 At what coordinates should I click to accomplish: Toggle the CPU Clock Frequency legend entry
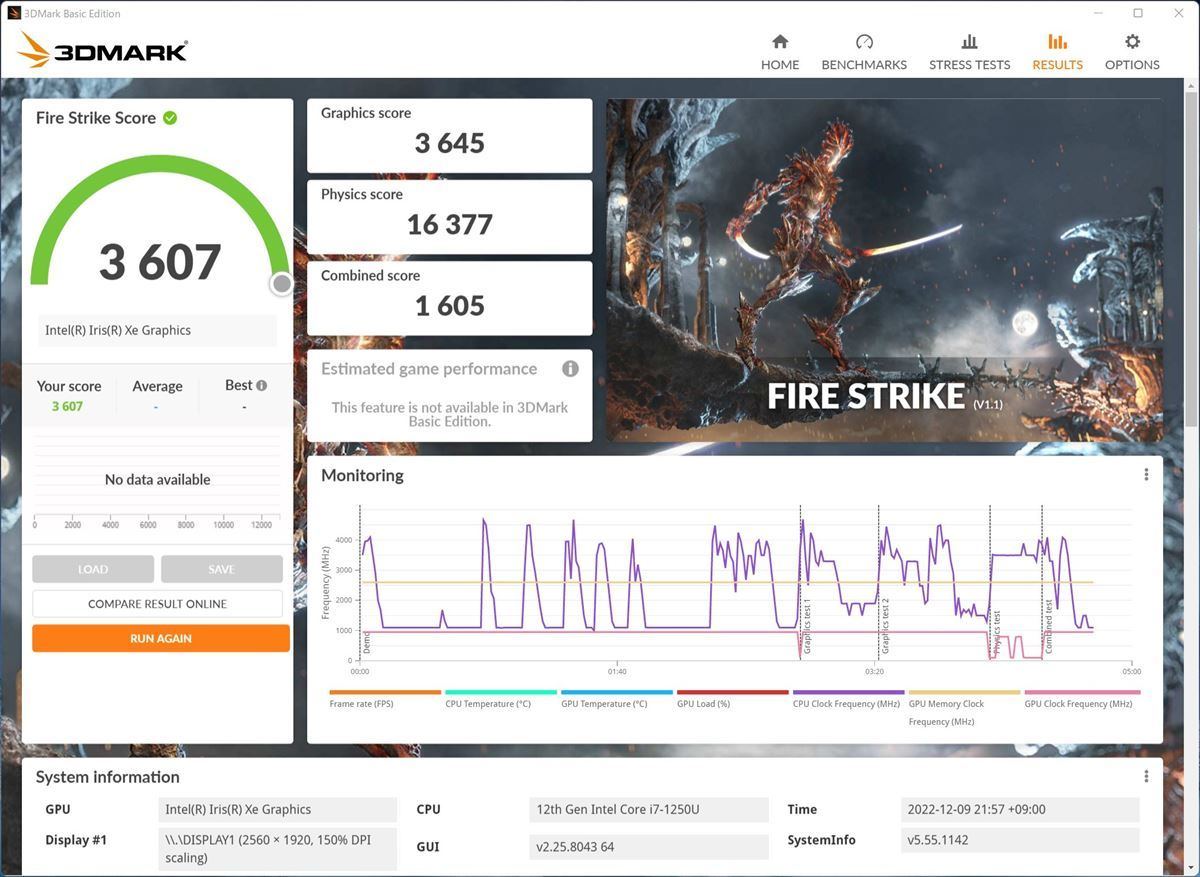pyautogui.click(x=849, y=698)
